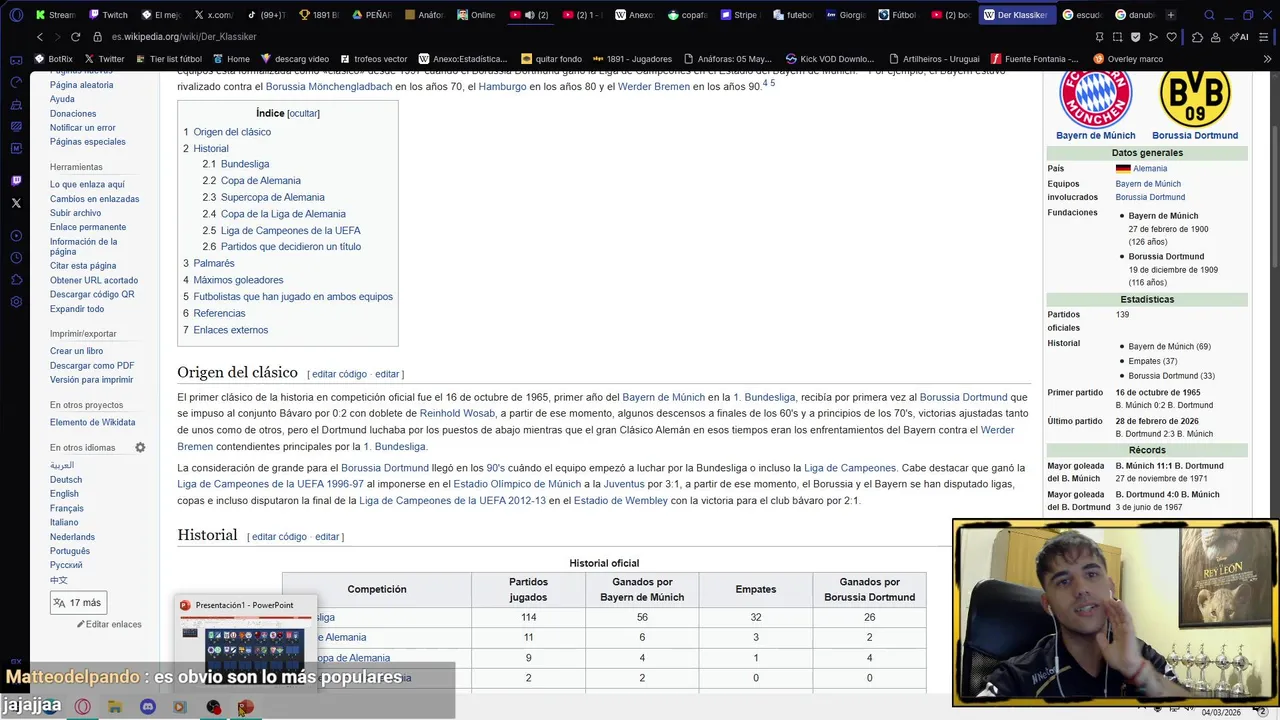Jump to Bundesliga in the index
The height and width of the screenshot is (720, 1280).
pyautogui.click(x=245, y=164)
